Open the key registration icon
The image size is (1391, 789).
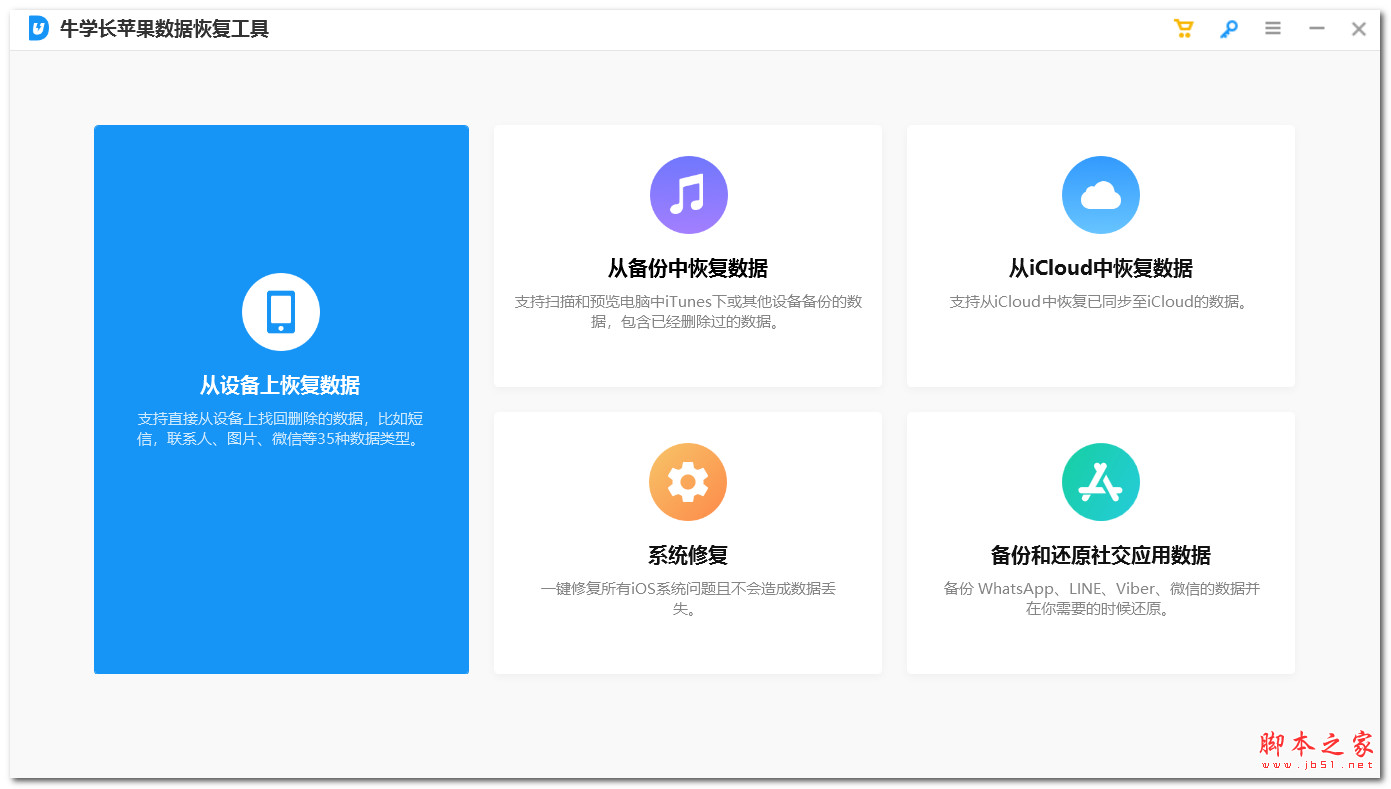click(1228, 28)
